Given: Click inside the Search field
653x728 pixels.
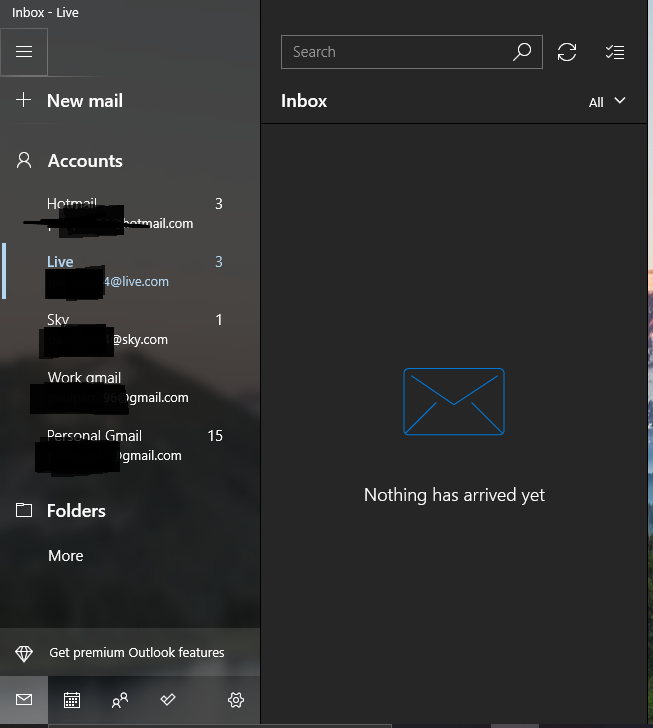Looking at the screenshot, I should click(x=395, y=52).
